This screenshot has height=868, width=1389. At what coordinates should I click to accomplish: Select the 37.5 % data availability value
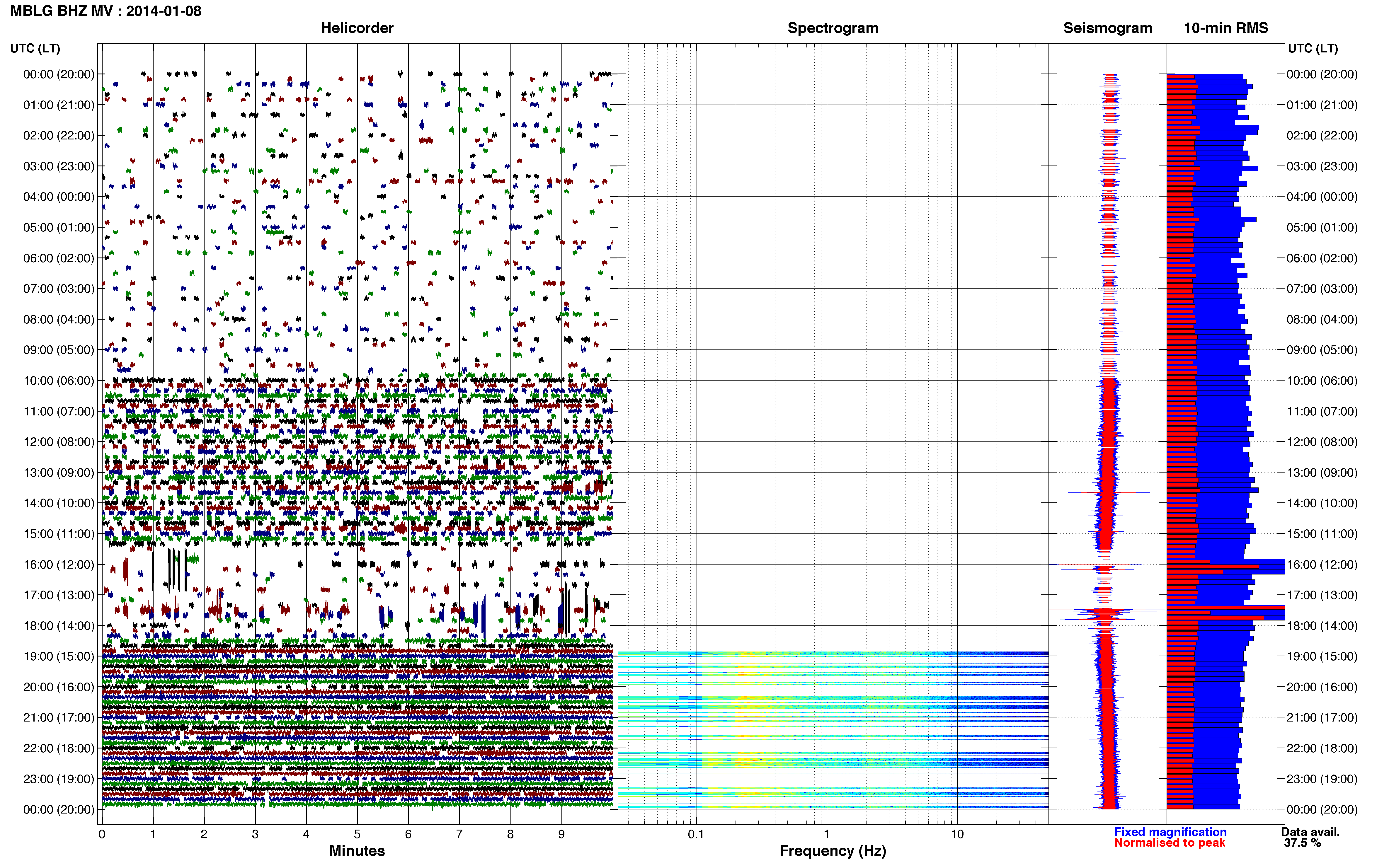(1302, 843)
